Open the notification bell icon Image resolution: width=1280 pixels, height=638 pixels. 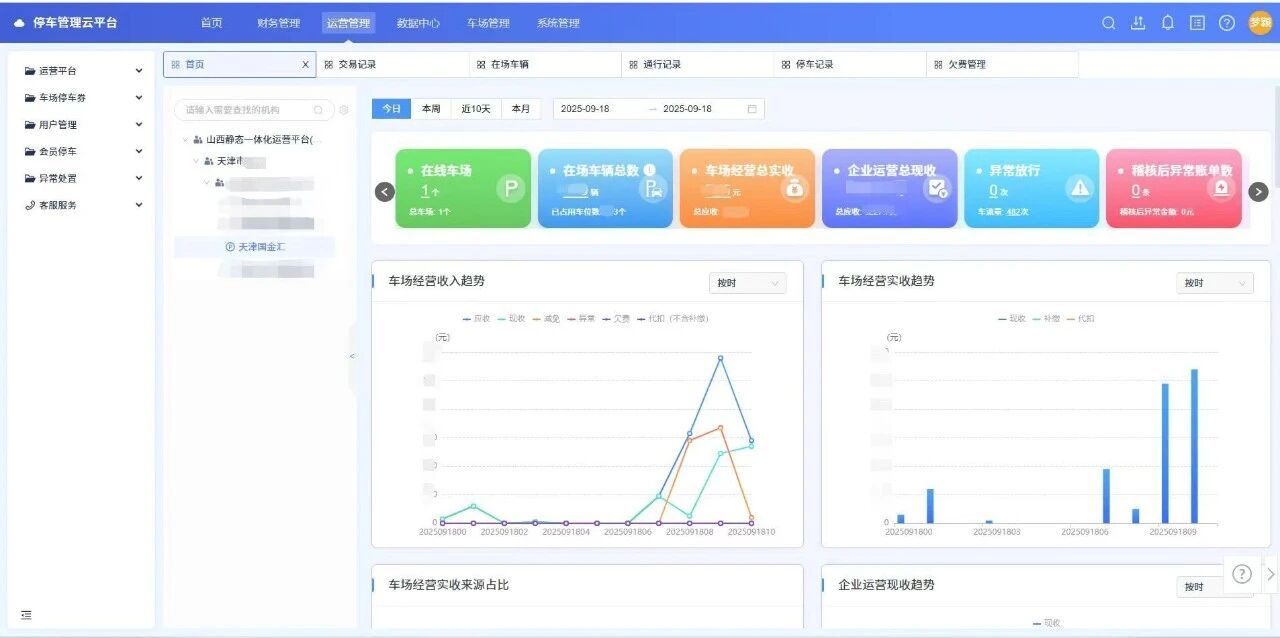(1167, 23)
